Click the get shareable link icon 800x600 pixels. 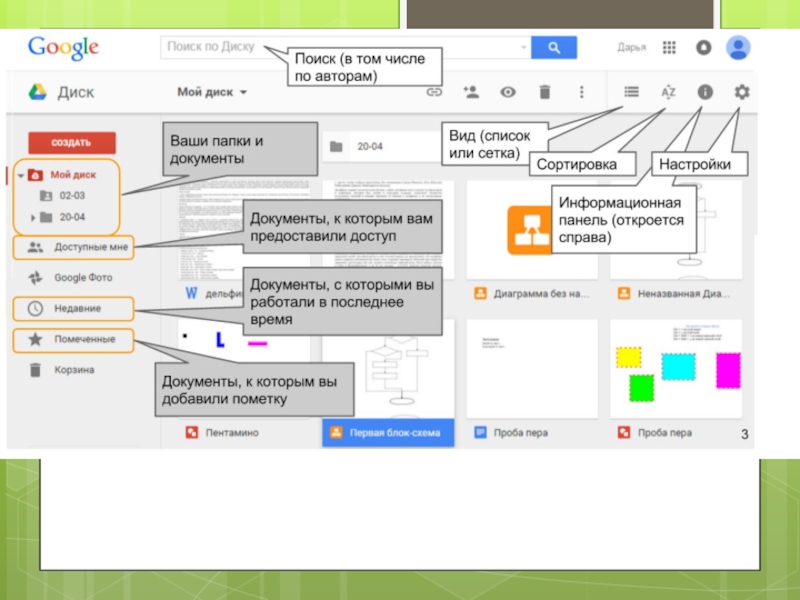(x=434, y=92)
